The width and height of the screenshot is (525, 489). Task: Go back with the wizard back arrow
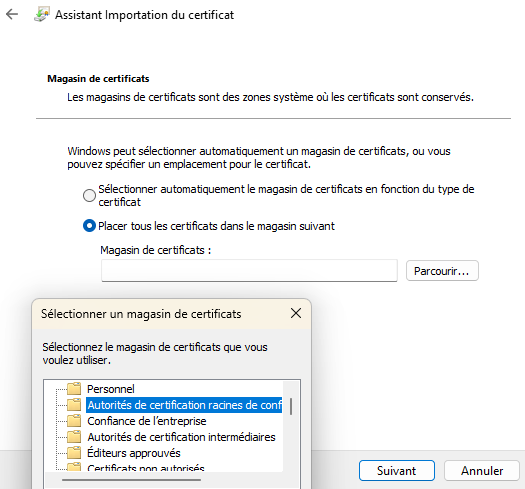[12, 14]
